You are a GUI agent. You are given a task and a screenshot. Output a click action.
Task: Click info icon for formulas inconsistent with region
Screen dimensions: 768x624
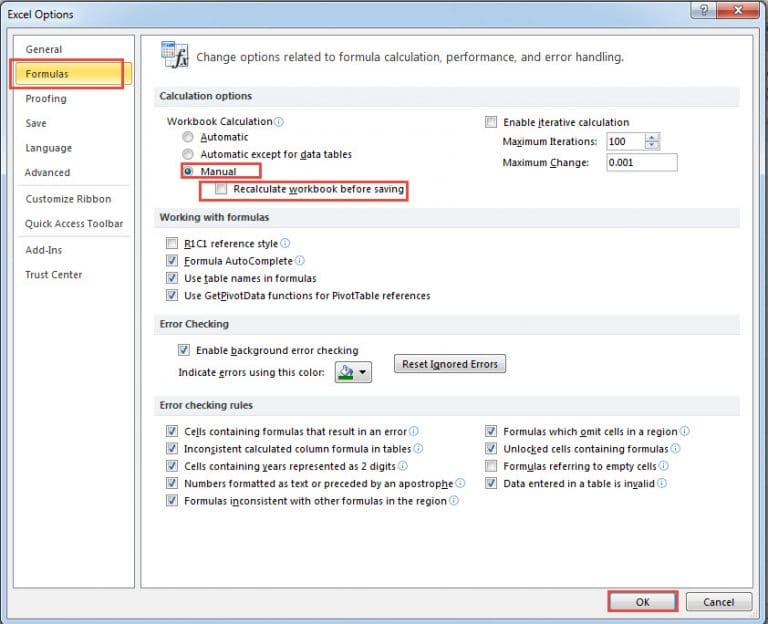coord(454,501)
